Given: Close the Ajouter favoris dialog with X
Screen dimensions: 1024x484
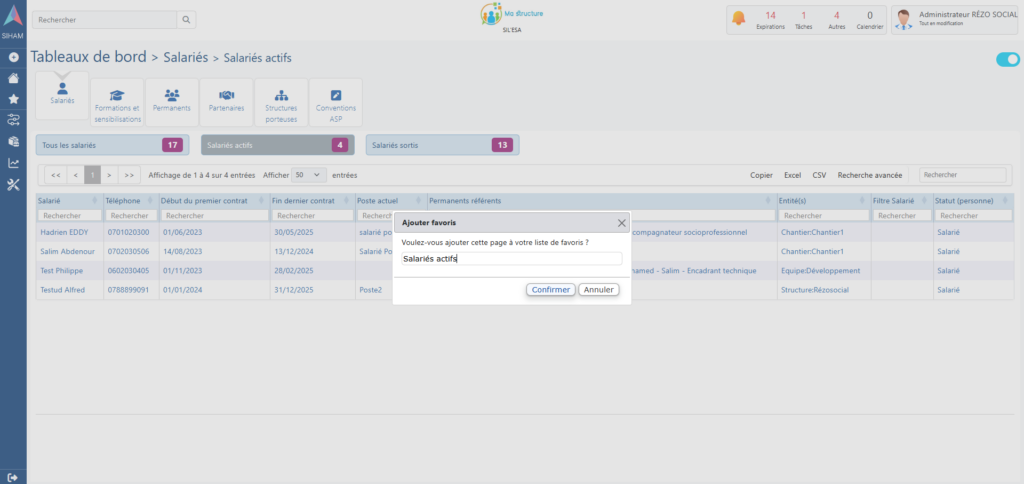Looking at the screenshot, I should [x=621, y=223].
